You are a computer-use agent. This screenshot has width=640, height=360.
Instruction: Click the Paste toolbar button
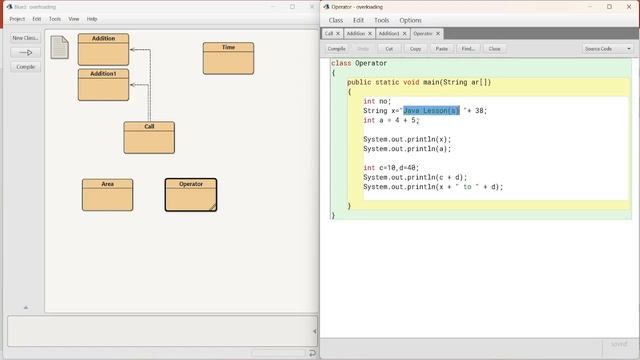click(x=442, y=49)
